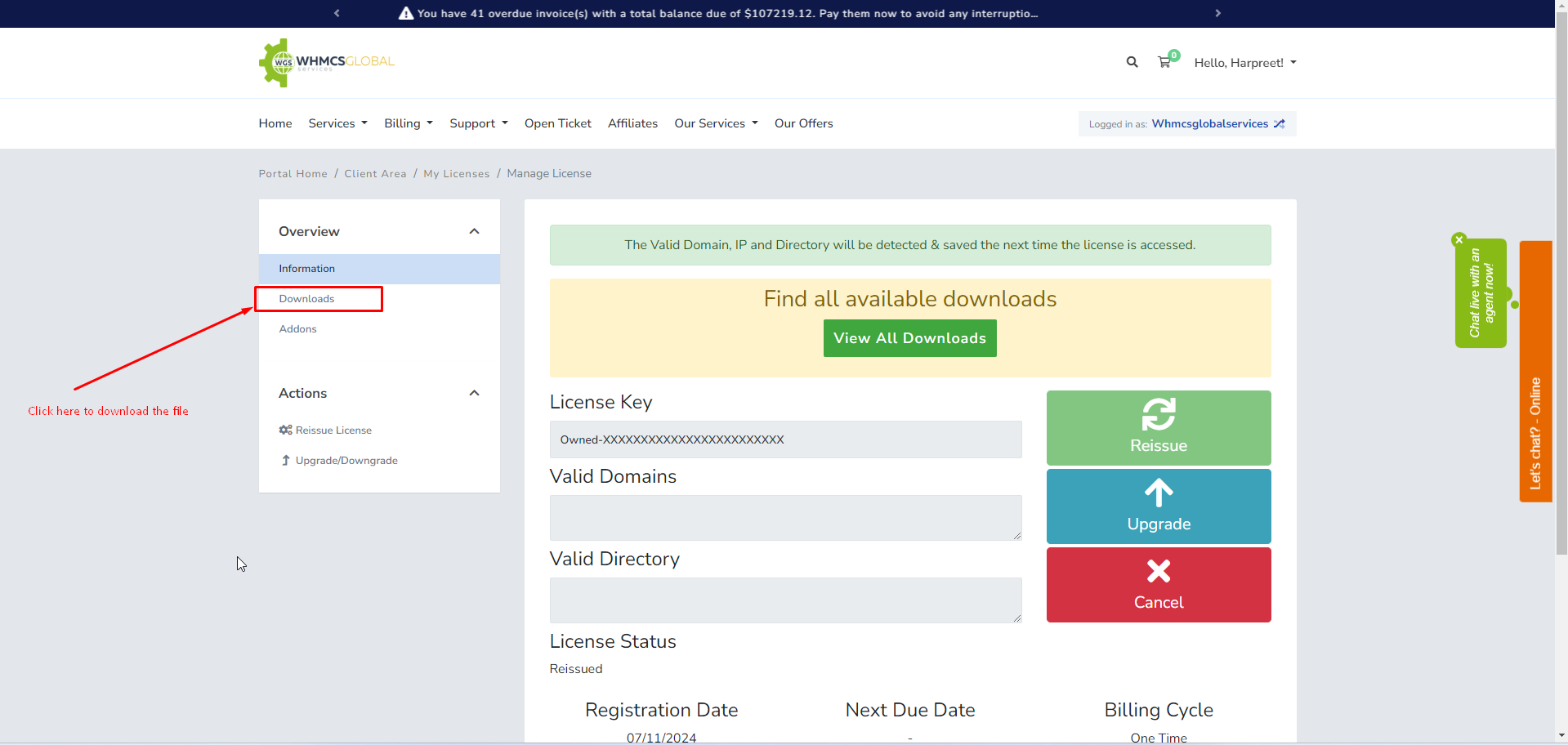
Task: Select Downloads in the Overview sidebar
Action: [x=307, y=299]
